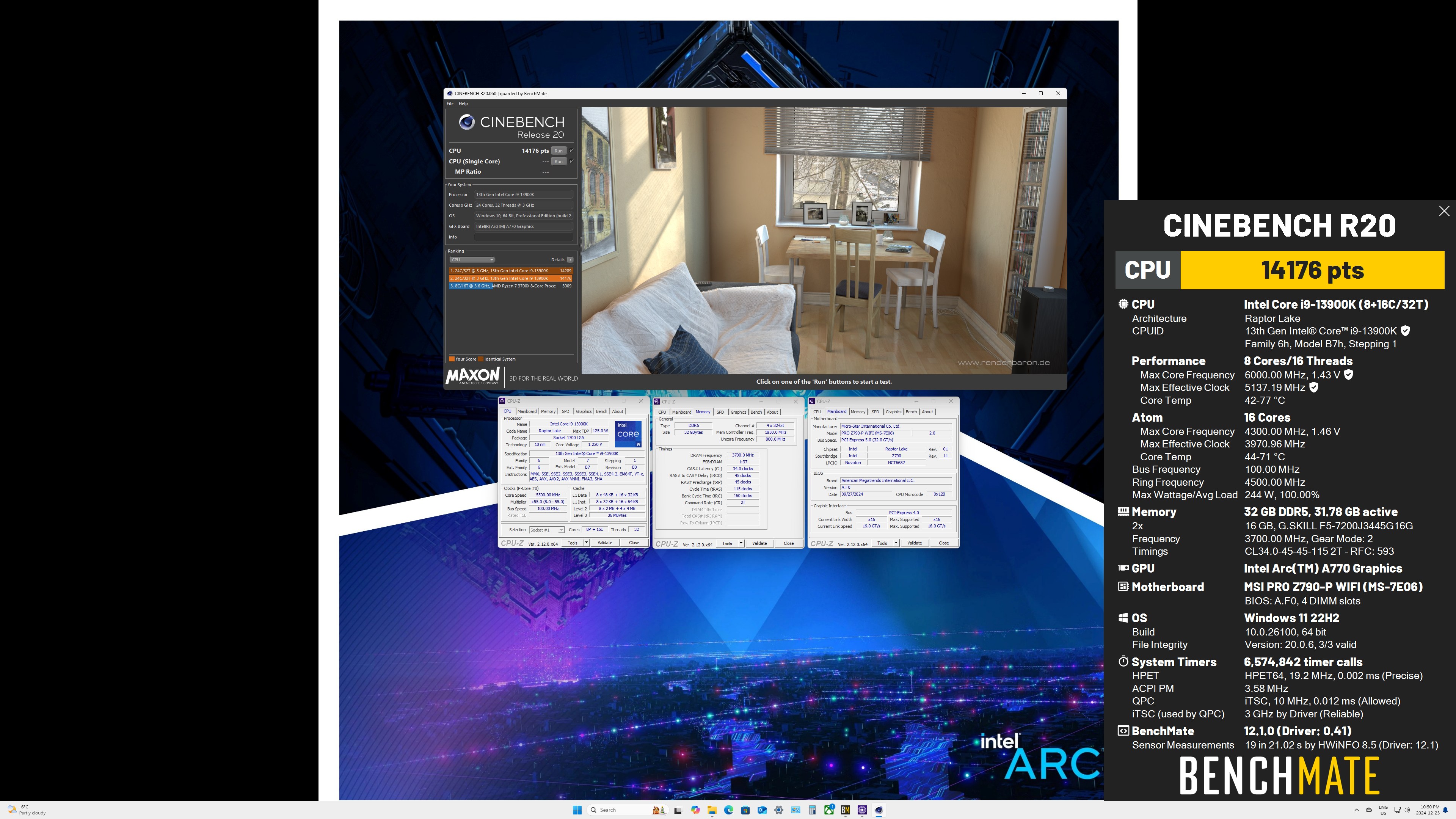Viewport: 1456px width, 819px height.
Task: Open the Ranking CPU dropdown in Cinebench
Action: pyautogui.click(x=472, y=259)
